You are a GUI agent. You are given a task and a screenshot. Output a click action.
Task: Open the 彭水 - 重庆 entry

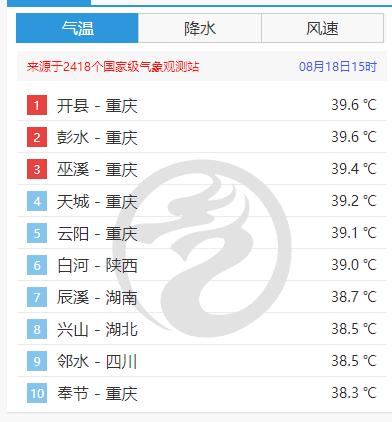97,138
